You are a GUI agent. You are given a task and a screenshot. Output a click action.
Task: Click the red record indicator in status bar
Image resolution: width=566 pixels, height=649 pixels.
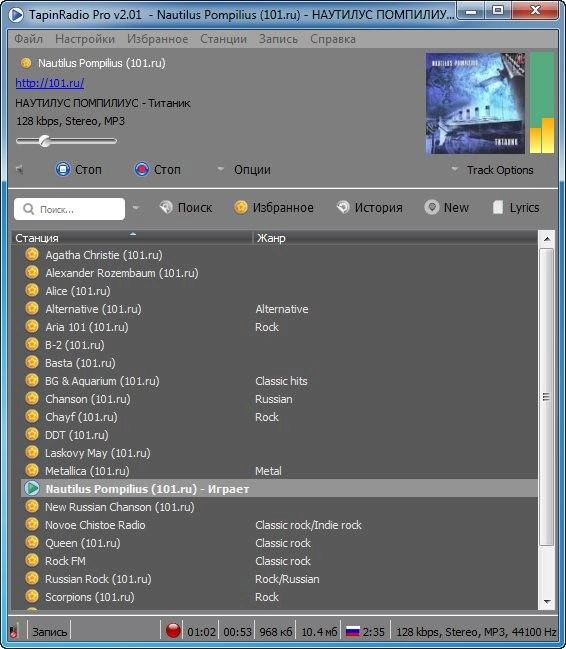click(x=173, y=631)
